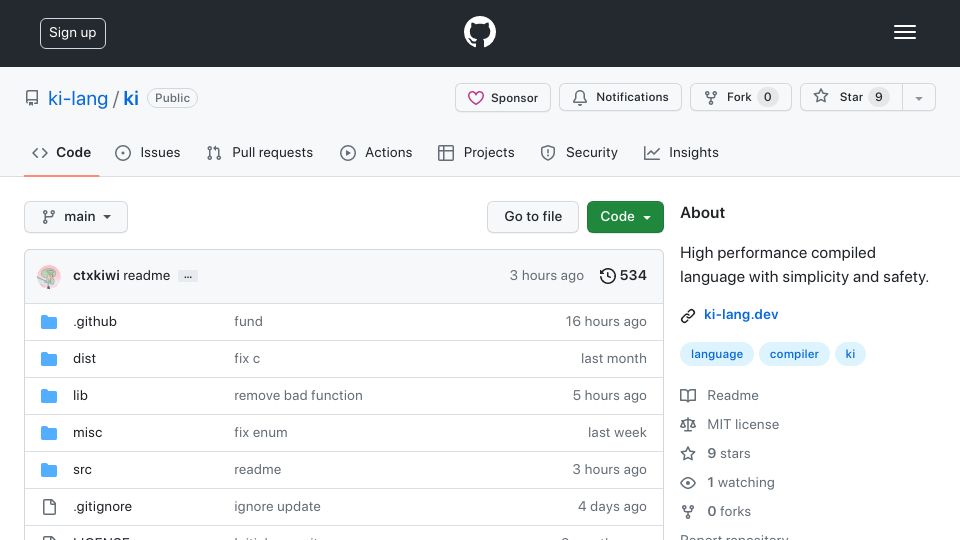This screenshot has width=960, height=540.
Task: Click the license scale icon
Action: (688, 424)
